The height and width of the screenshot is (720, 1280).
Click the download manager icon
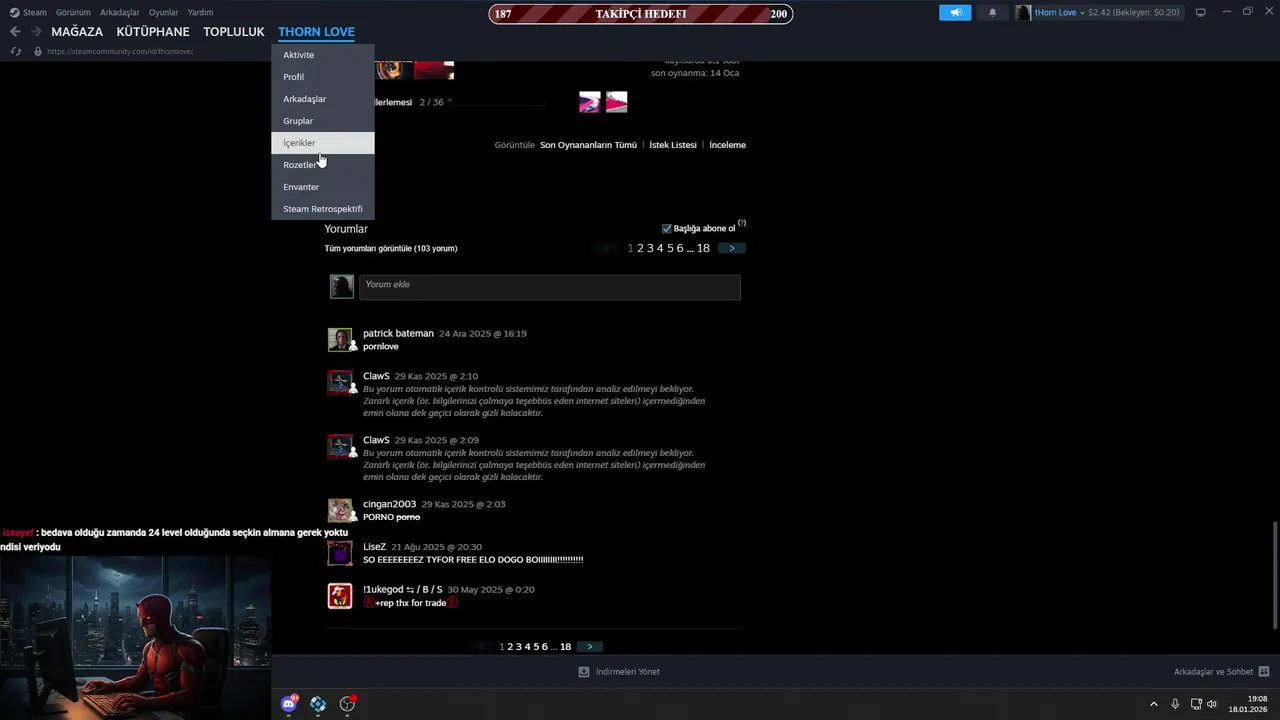[x=584, y=672]
